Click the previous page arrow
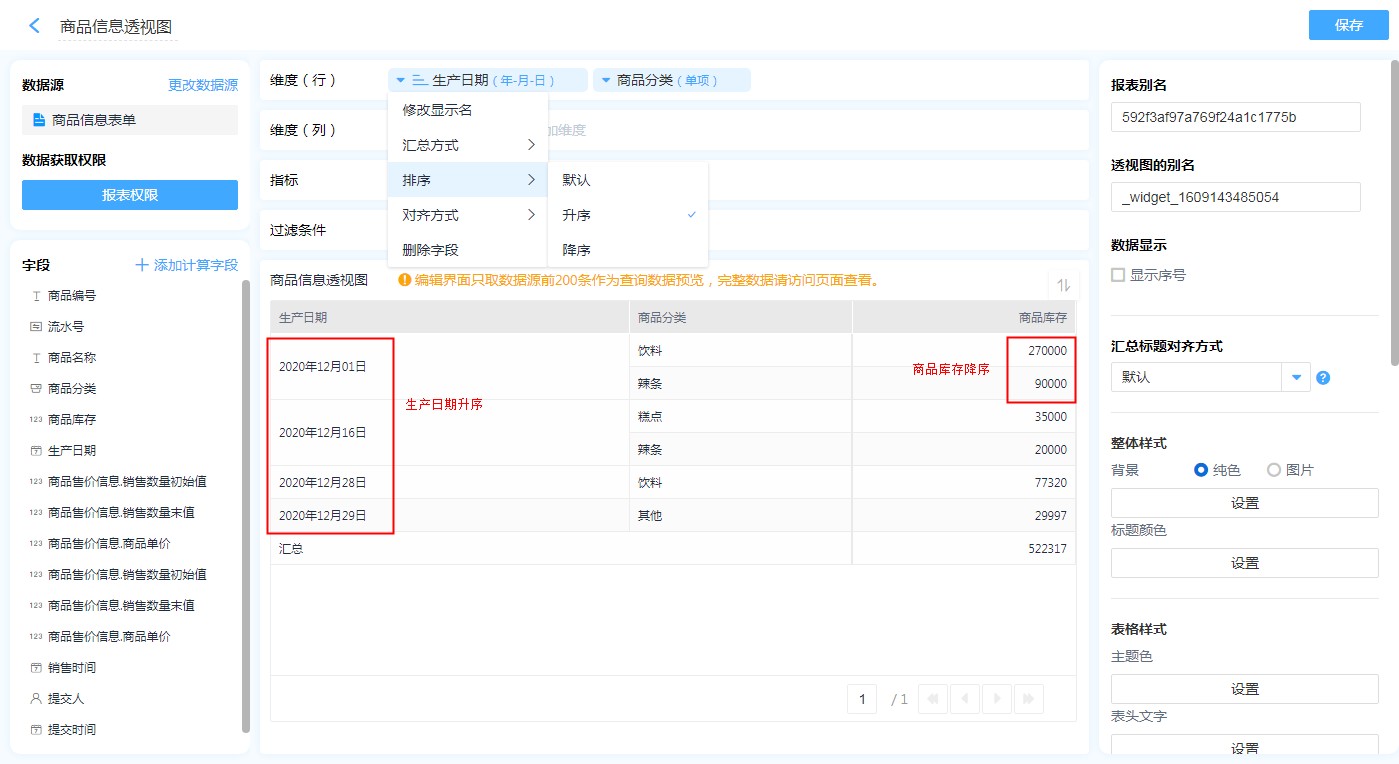The width and height of the screenshot is (1399, 764). (x=964, y=699)
